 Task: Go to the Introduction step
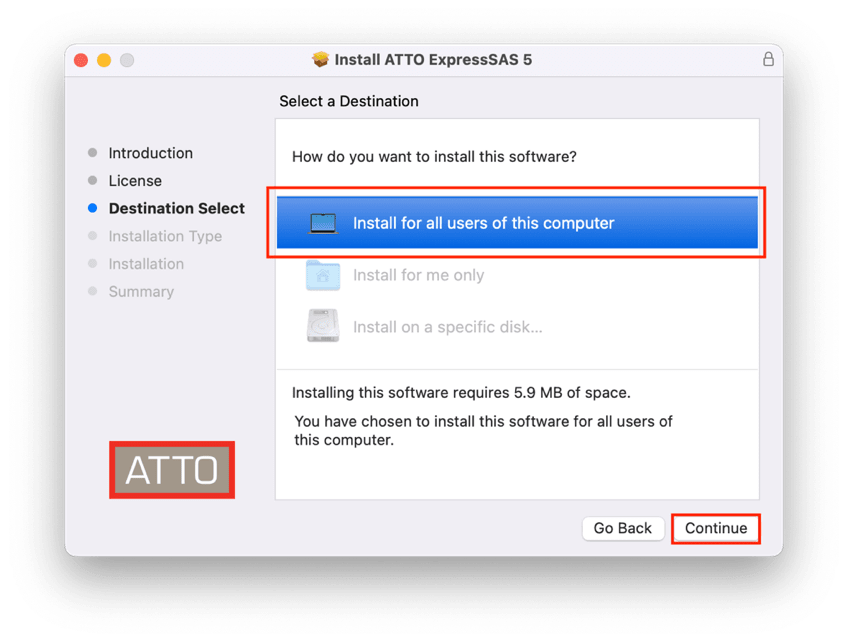pos(150,153)
